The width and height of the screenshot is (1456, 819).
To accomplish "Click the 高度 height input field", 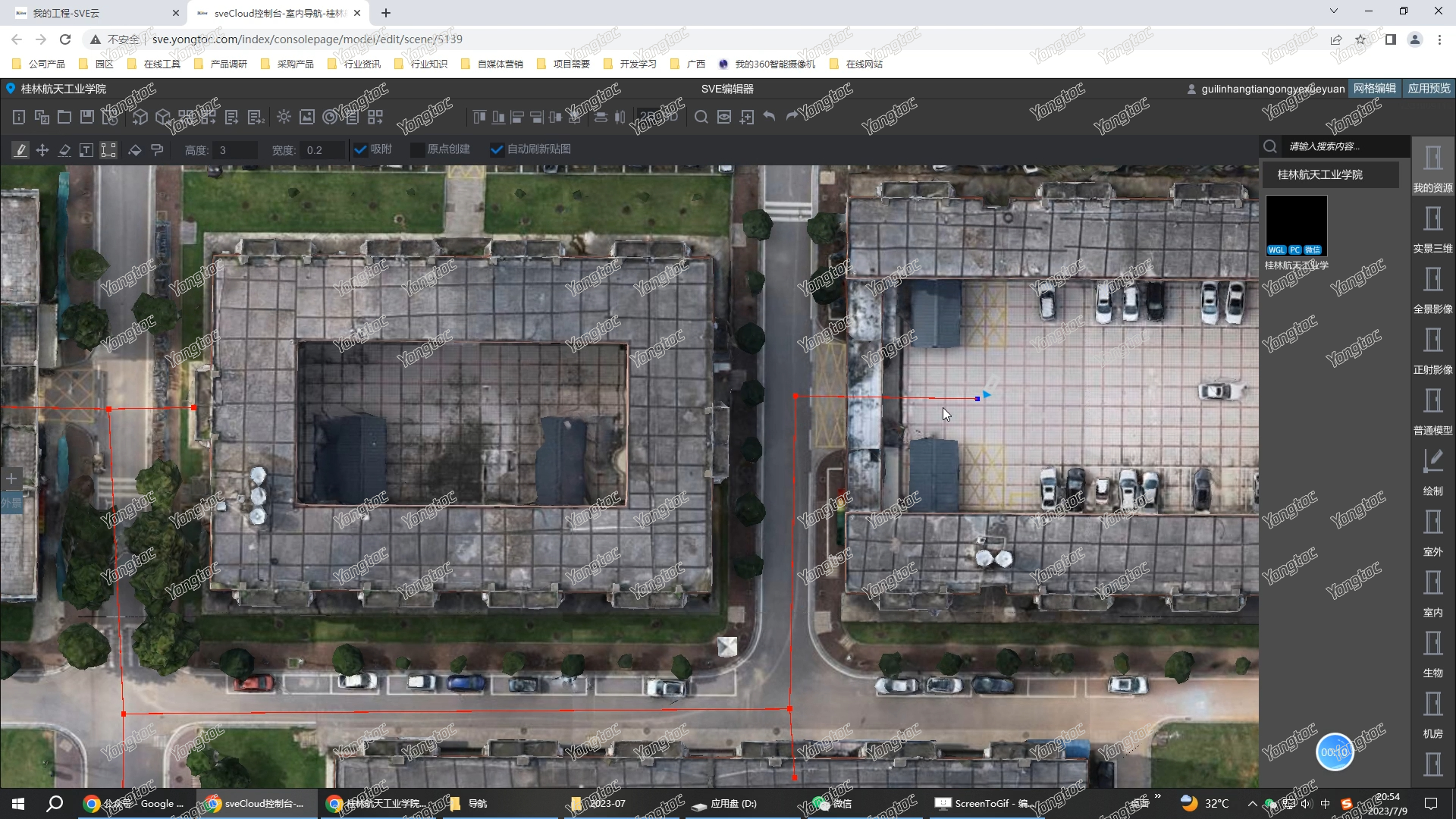I will 235,150.
